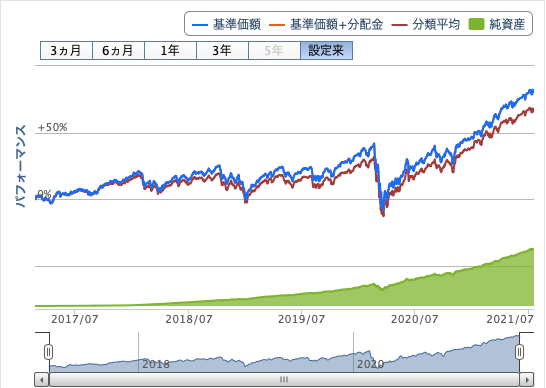Click the right range slider handle
This screenshot has height=388, width=546.
(x=519, y=352)
